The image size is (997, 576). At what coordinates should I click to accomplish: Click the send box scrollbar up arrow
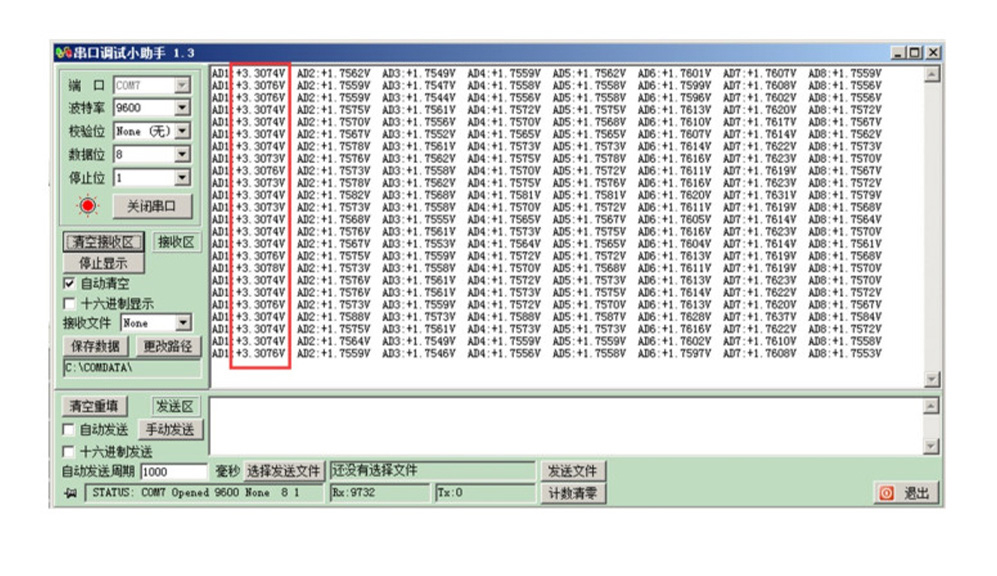(x=932, y=406)
